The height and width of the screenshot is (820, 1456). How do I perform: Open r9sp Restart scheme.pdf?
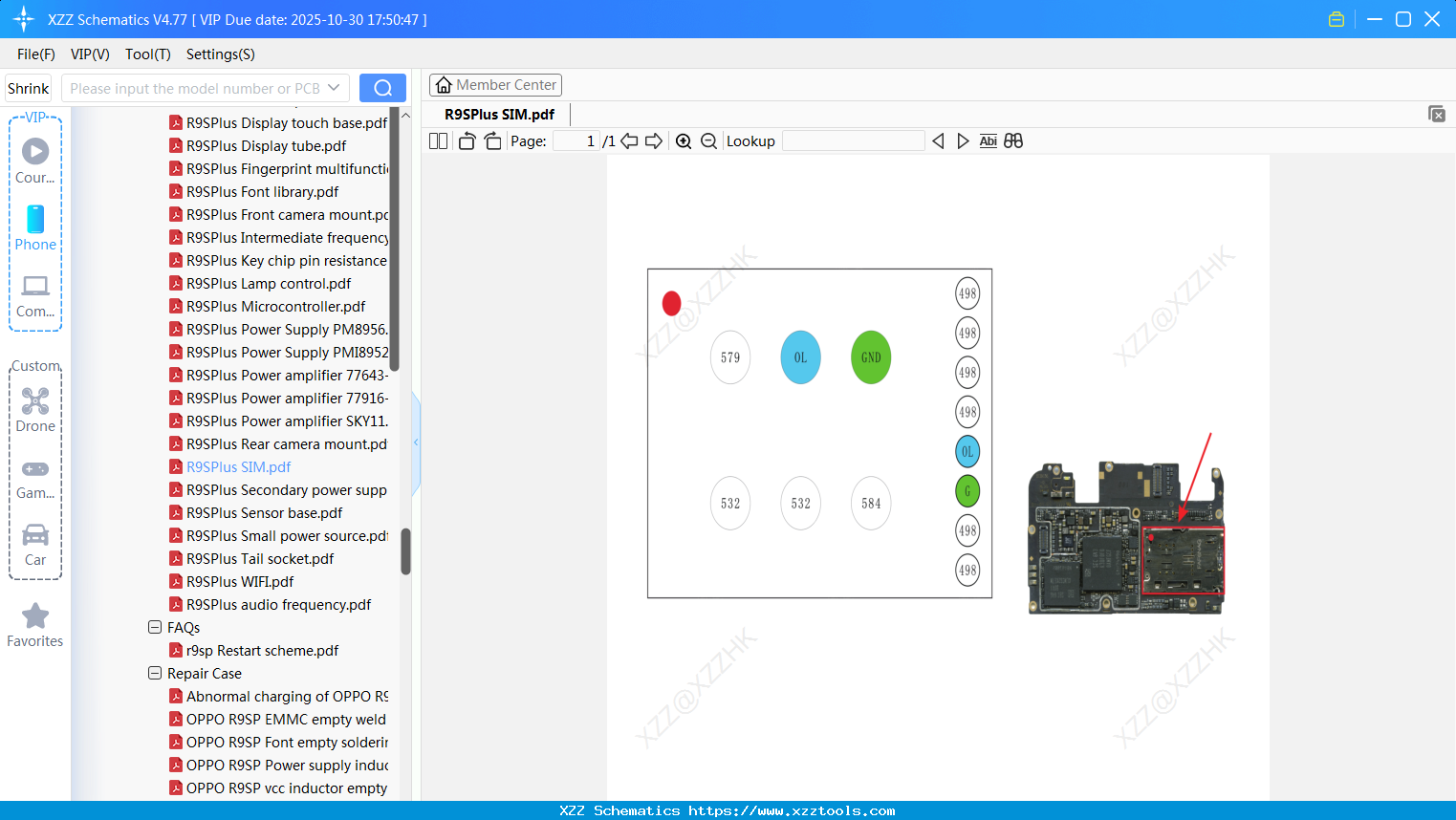(262, 650)
